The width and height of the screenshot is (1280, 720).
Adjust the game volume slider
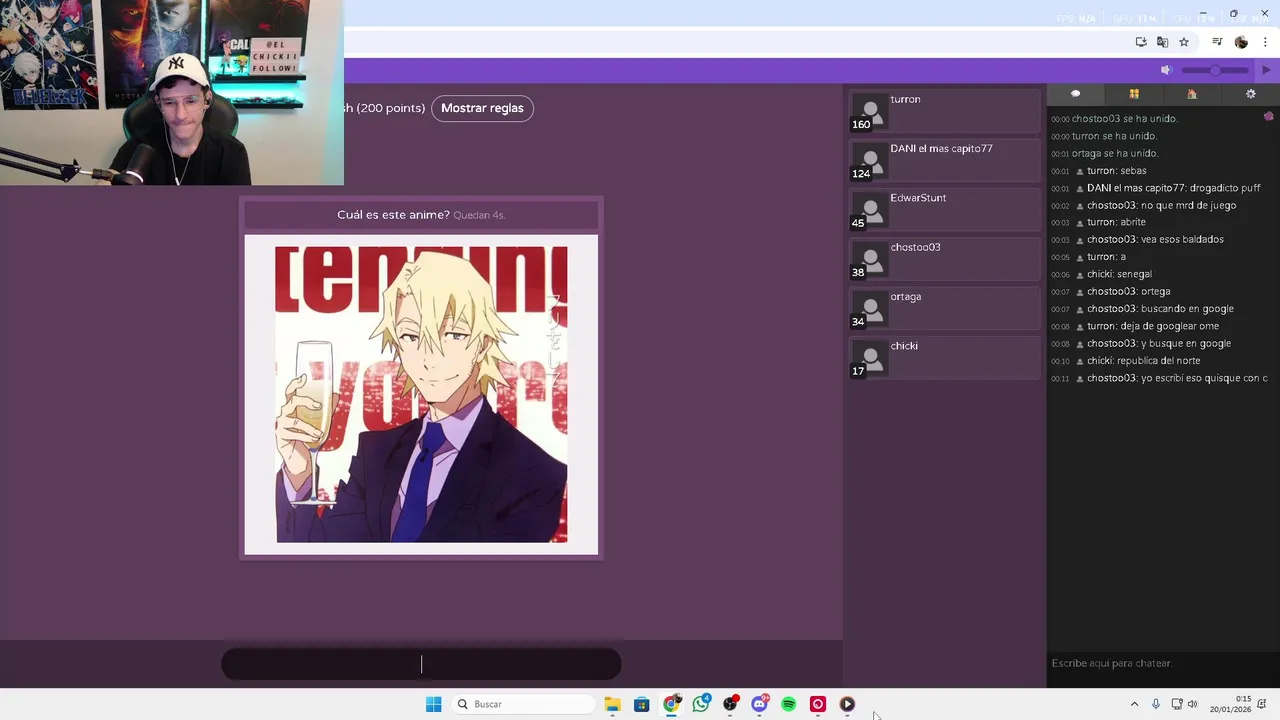[x=1215, y=70]
